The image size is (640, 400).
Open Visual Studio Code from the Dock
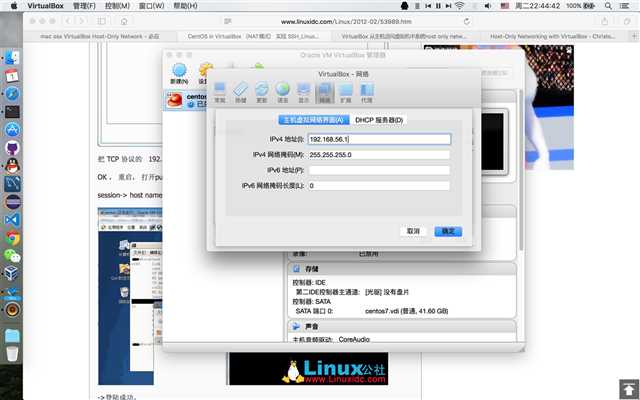coord(12,220)
